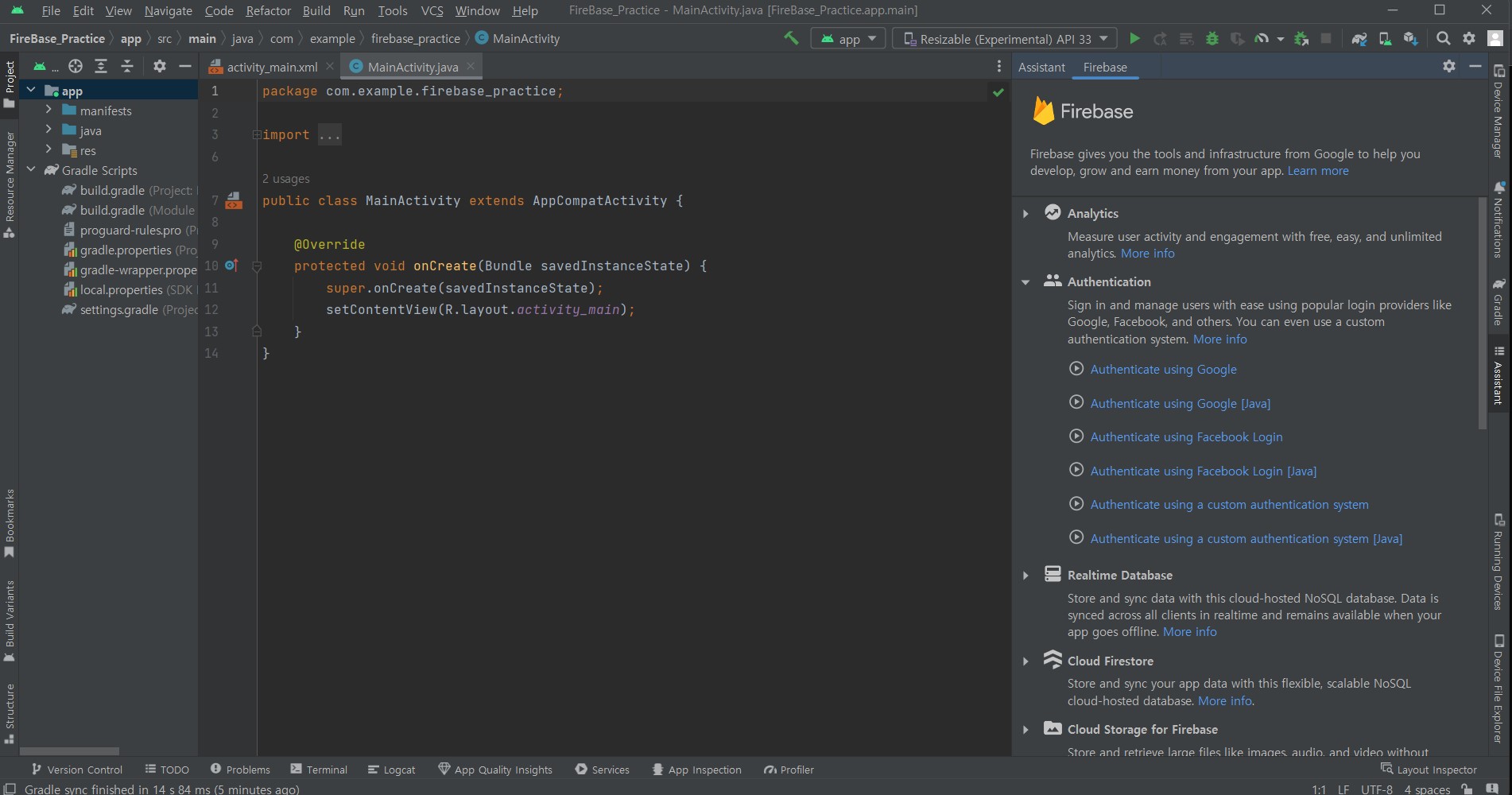Image resolution: width=1512 pixels, height=795 pixels.
Task: Open the SDK Manager icon in the toolbar
Action: 1410,38
